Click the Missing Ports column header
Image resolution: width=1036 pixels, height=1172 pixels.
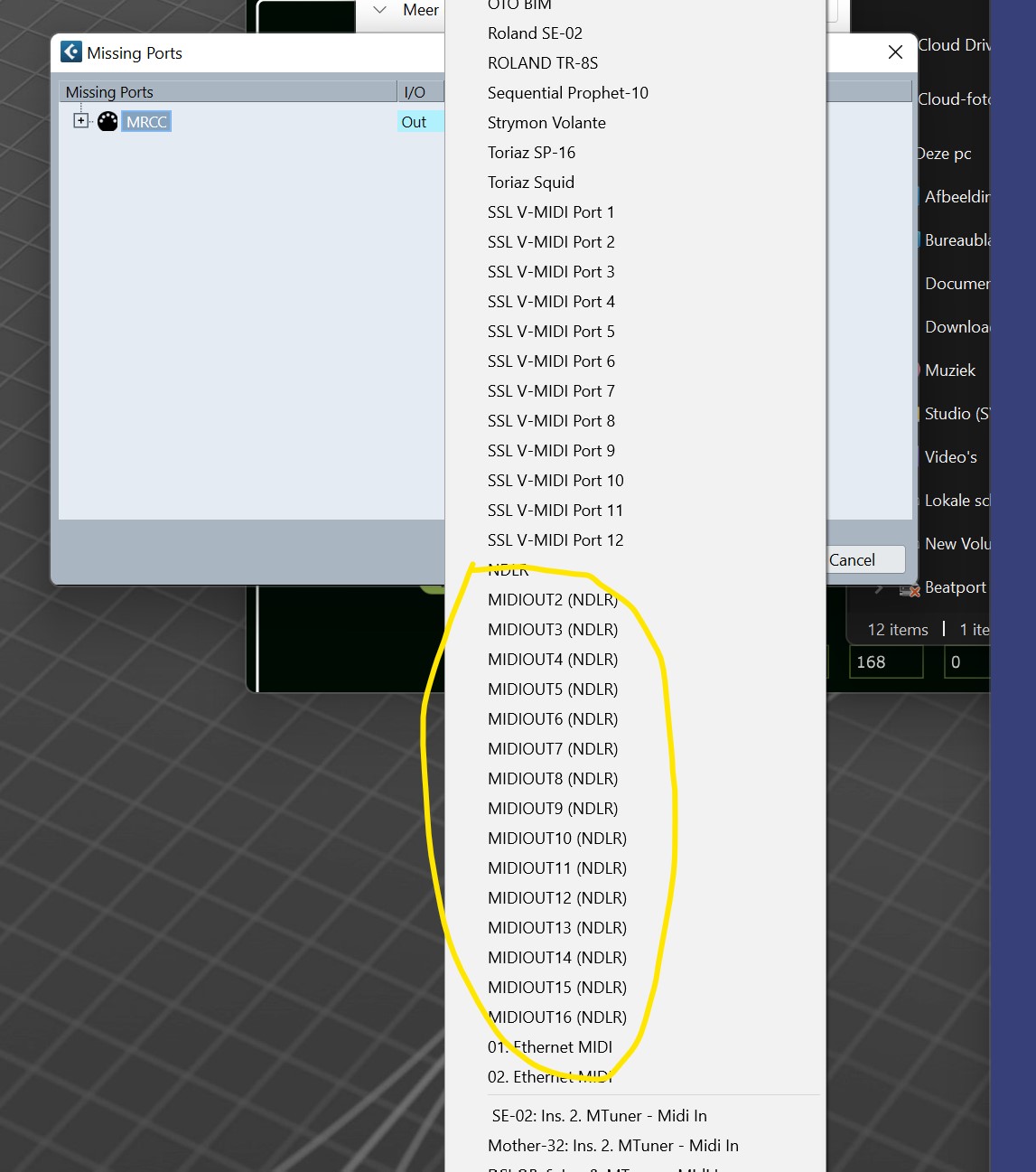[x=226, y=92]
